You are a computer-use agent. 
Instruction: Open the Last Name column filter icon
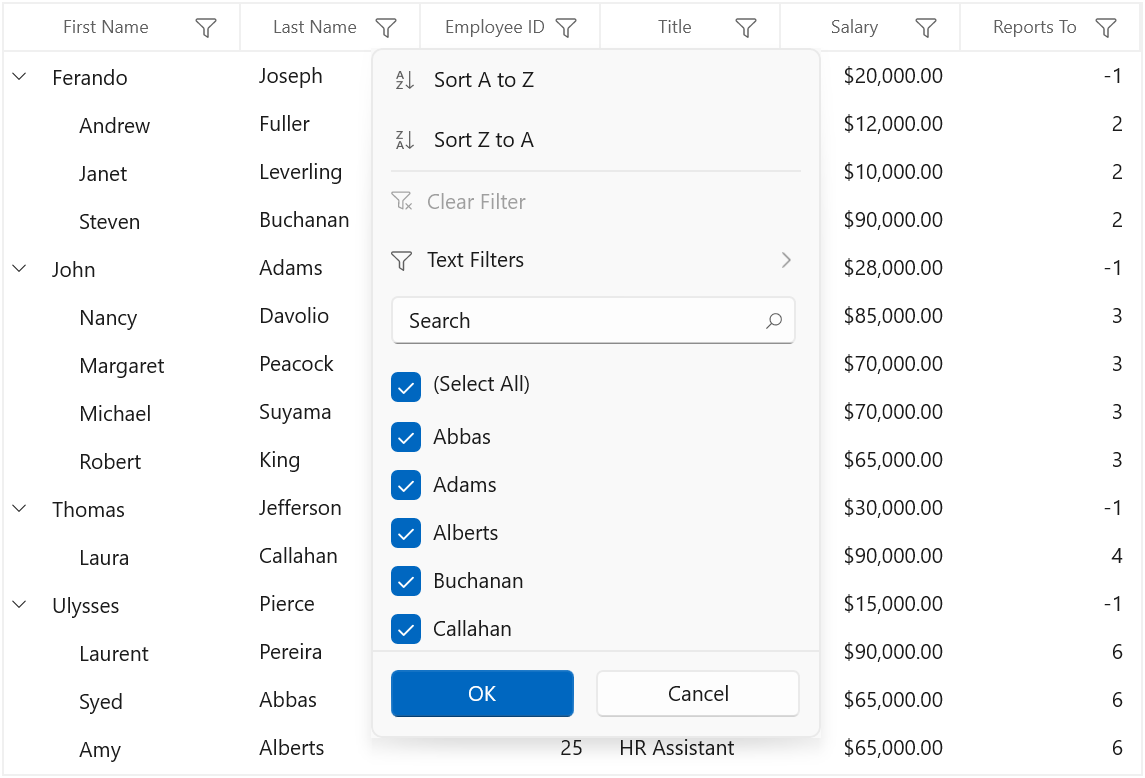pos(386,28)
